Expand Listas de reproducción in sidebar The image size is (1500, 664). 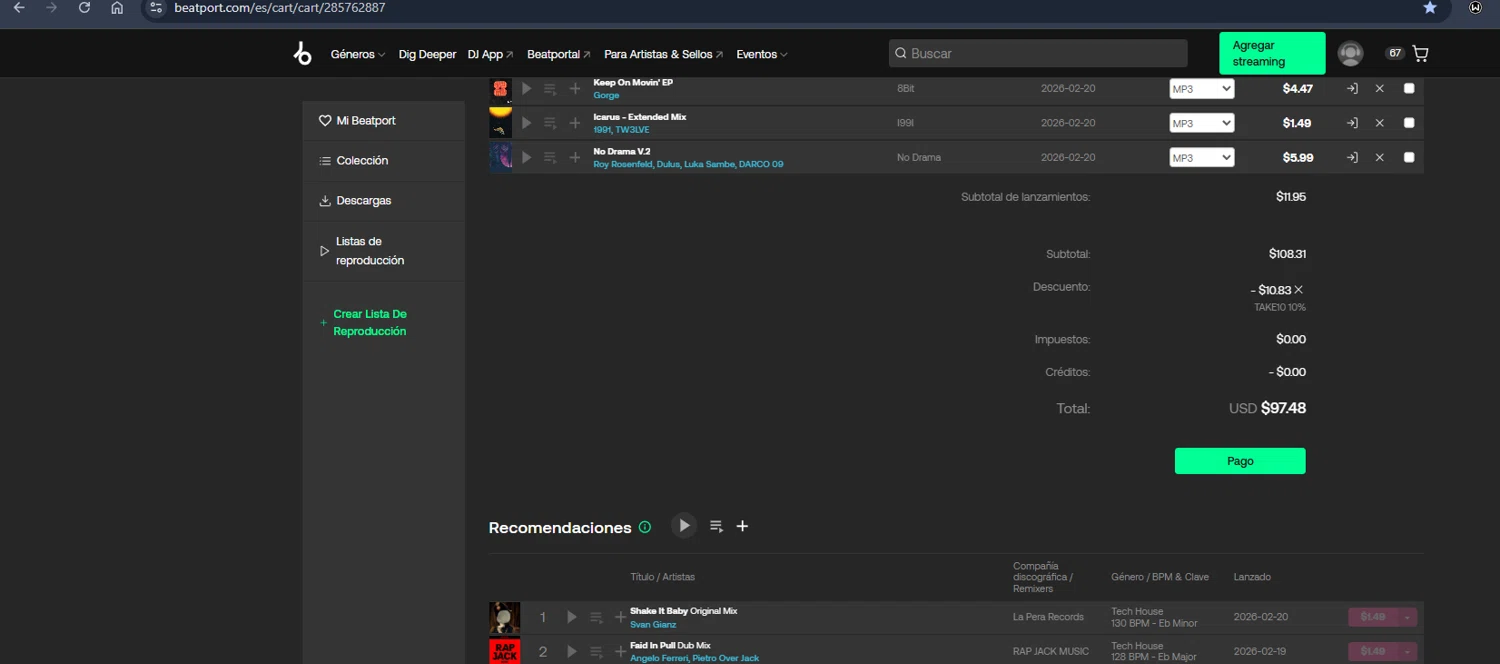[x=384, y=251]
